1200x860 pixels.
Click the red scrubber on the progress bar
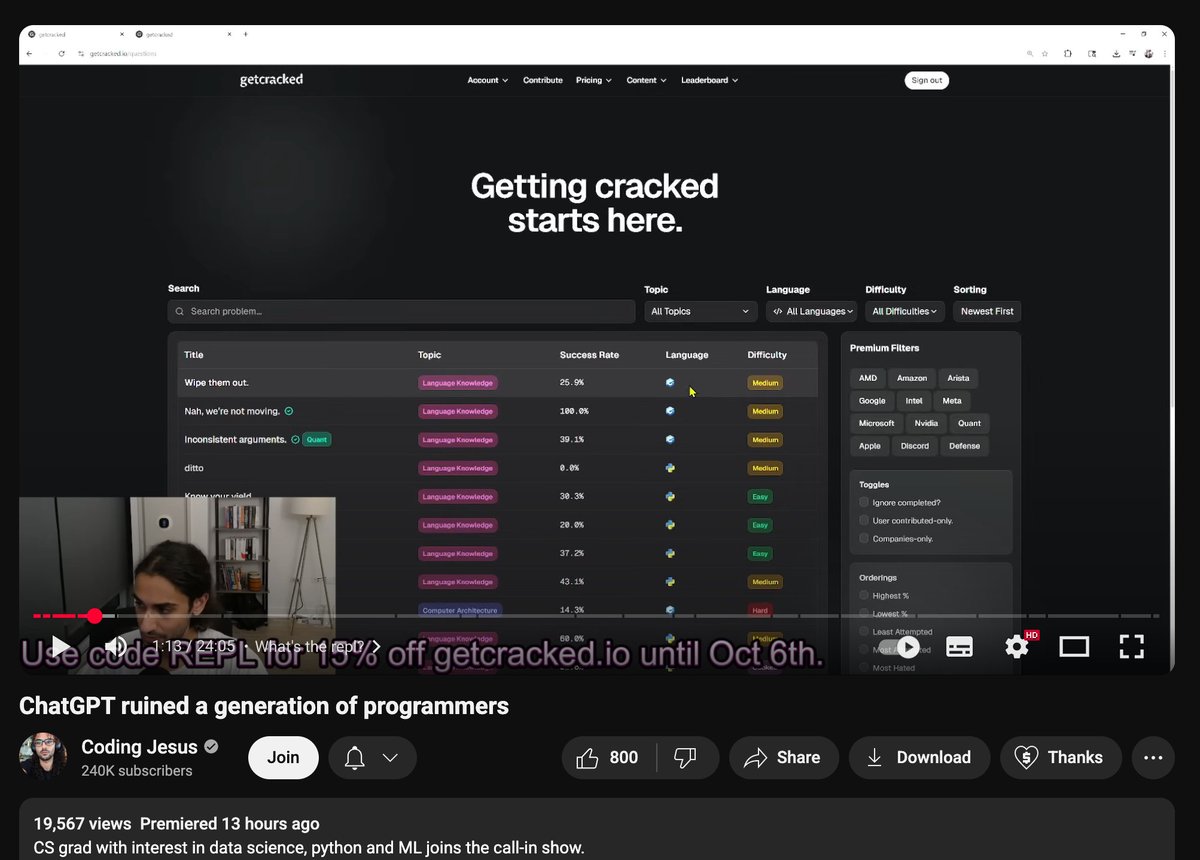(94, 616)
